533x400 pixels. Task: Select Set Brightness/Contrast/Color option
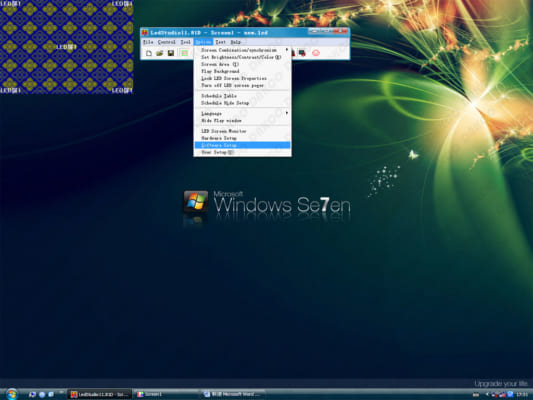point(242,57)
